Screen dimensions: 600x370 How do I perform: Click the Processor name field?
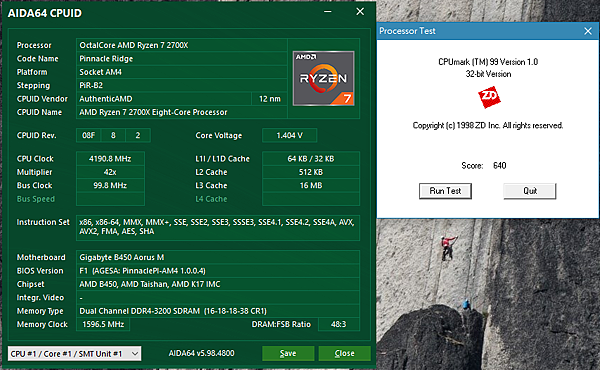tap(182, 45)
